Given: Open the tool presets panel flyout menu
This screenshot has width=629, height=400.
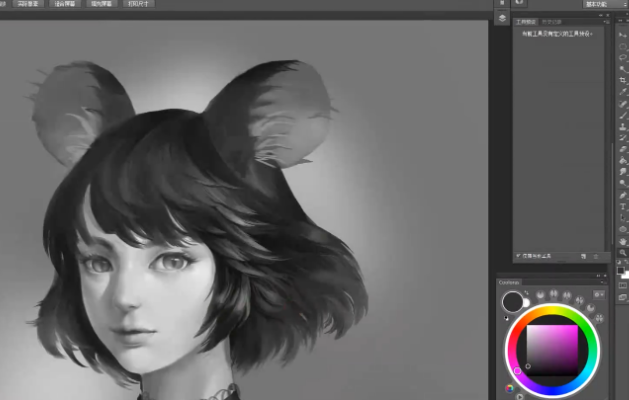Looking at the screenshot, I should tap(607, 22).
